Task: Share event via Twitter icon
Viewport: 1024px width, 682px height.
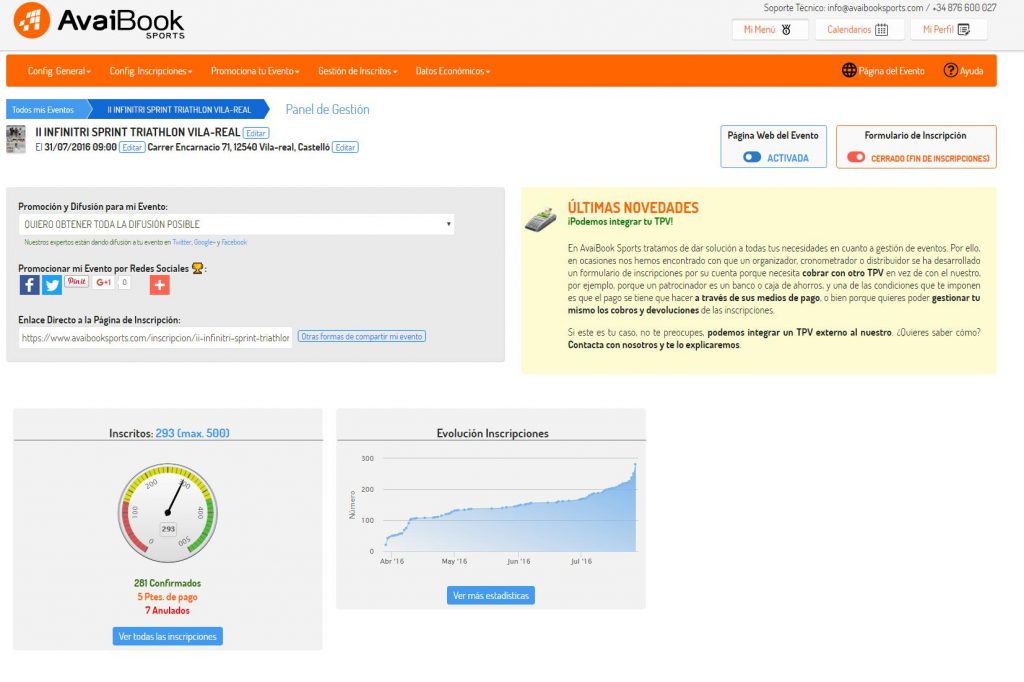Action: (x=52, y=285)
